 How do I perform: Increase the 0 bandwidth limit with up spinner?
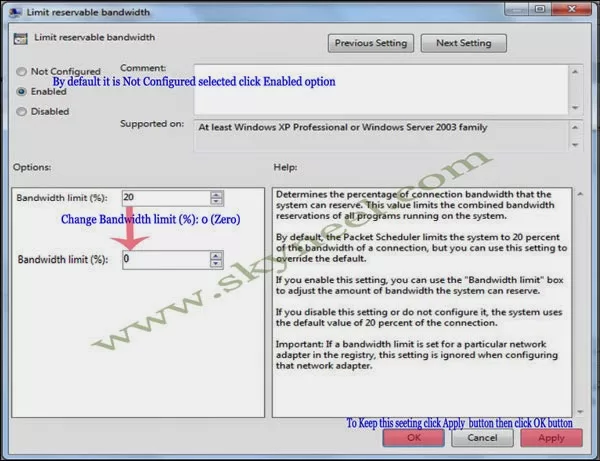(216, 256)
